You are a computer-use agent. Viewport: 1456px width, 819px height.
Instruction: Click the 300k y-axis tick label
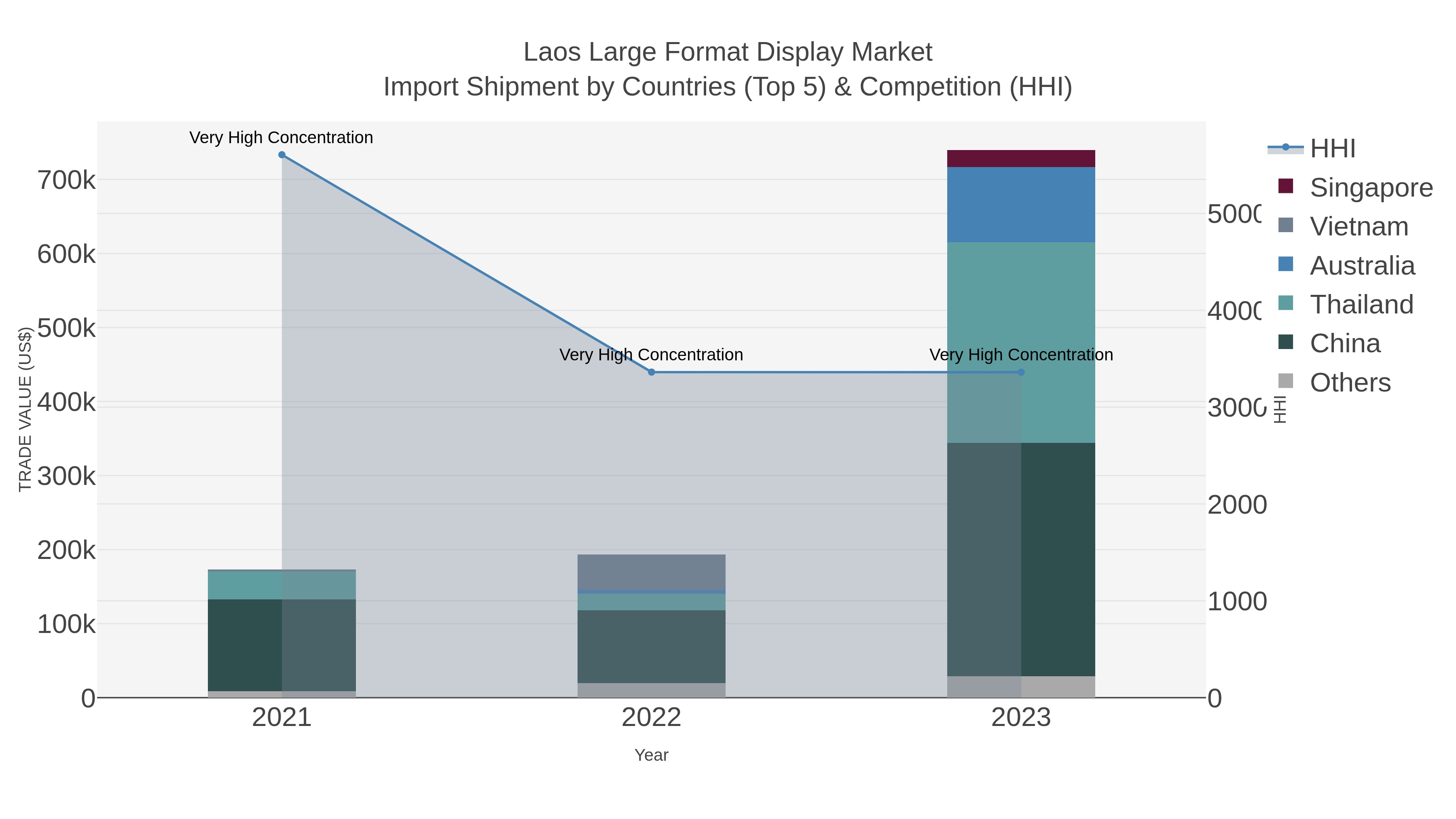(67, 476)
